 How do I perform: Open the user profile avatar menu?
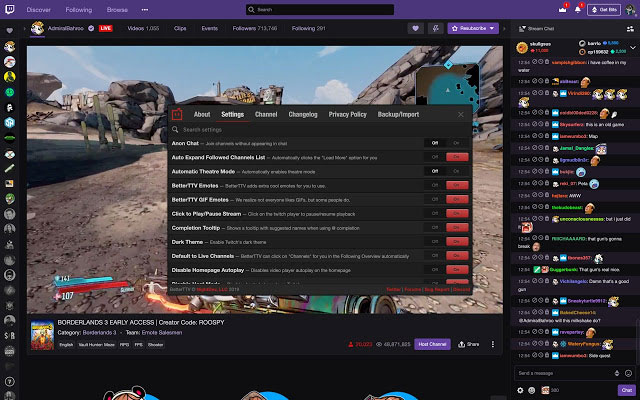click(630, 9)
